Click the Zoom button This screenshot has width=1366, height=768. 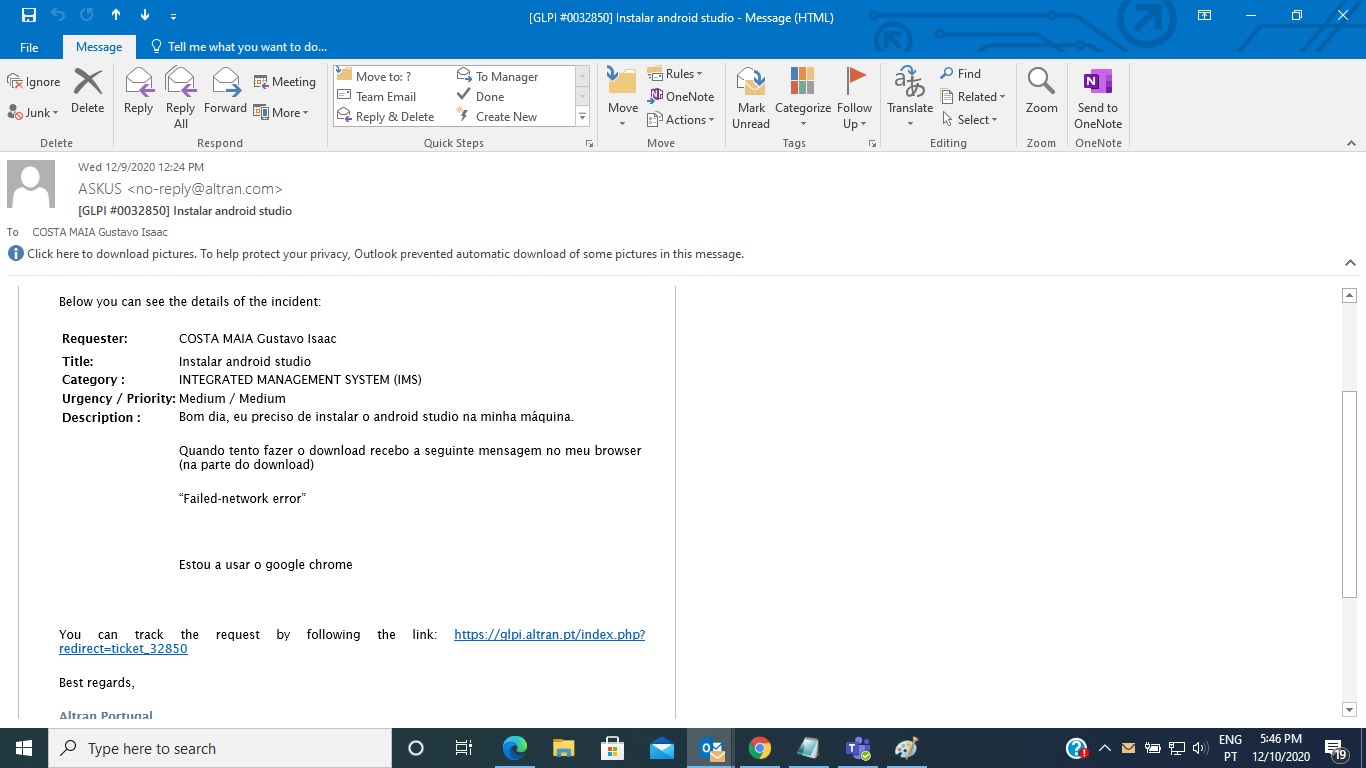coord(1041,92)
